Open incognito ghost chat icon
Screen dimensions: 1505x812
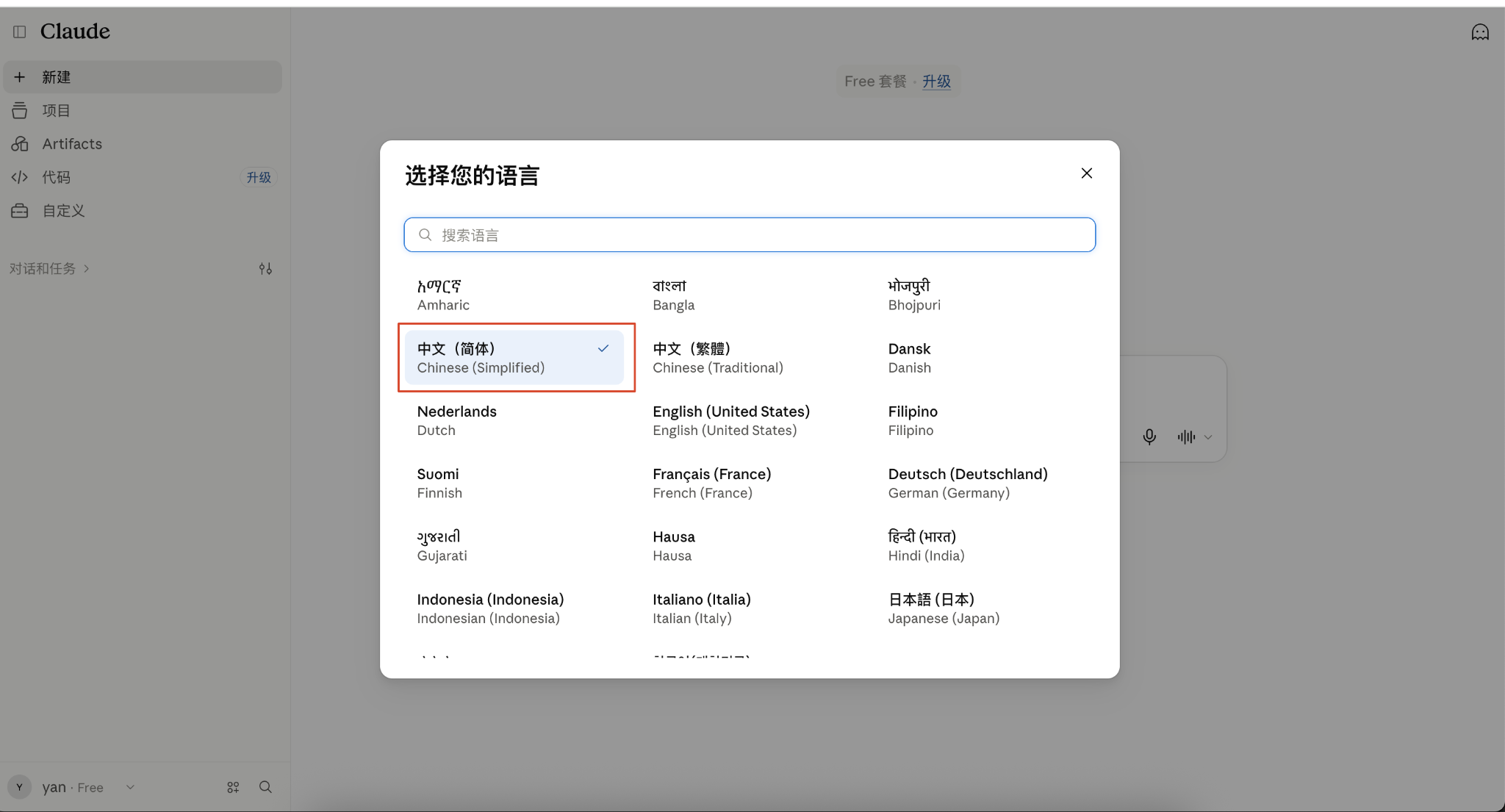tap(1480, 32)
